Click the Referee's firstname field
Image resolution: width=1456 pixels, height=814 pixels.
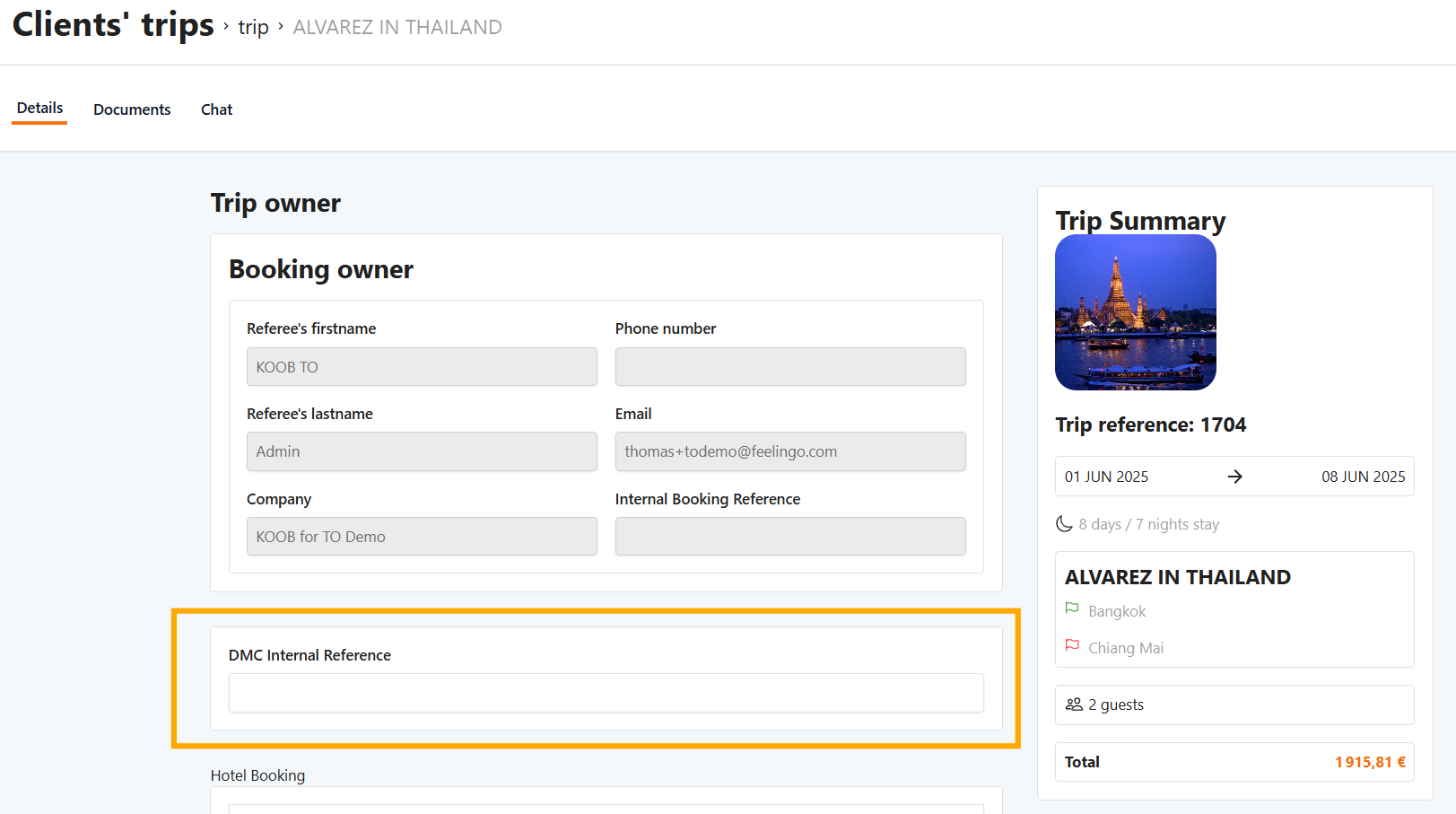[x=422, y=367]
